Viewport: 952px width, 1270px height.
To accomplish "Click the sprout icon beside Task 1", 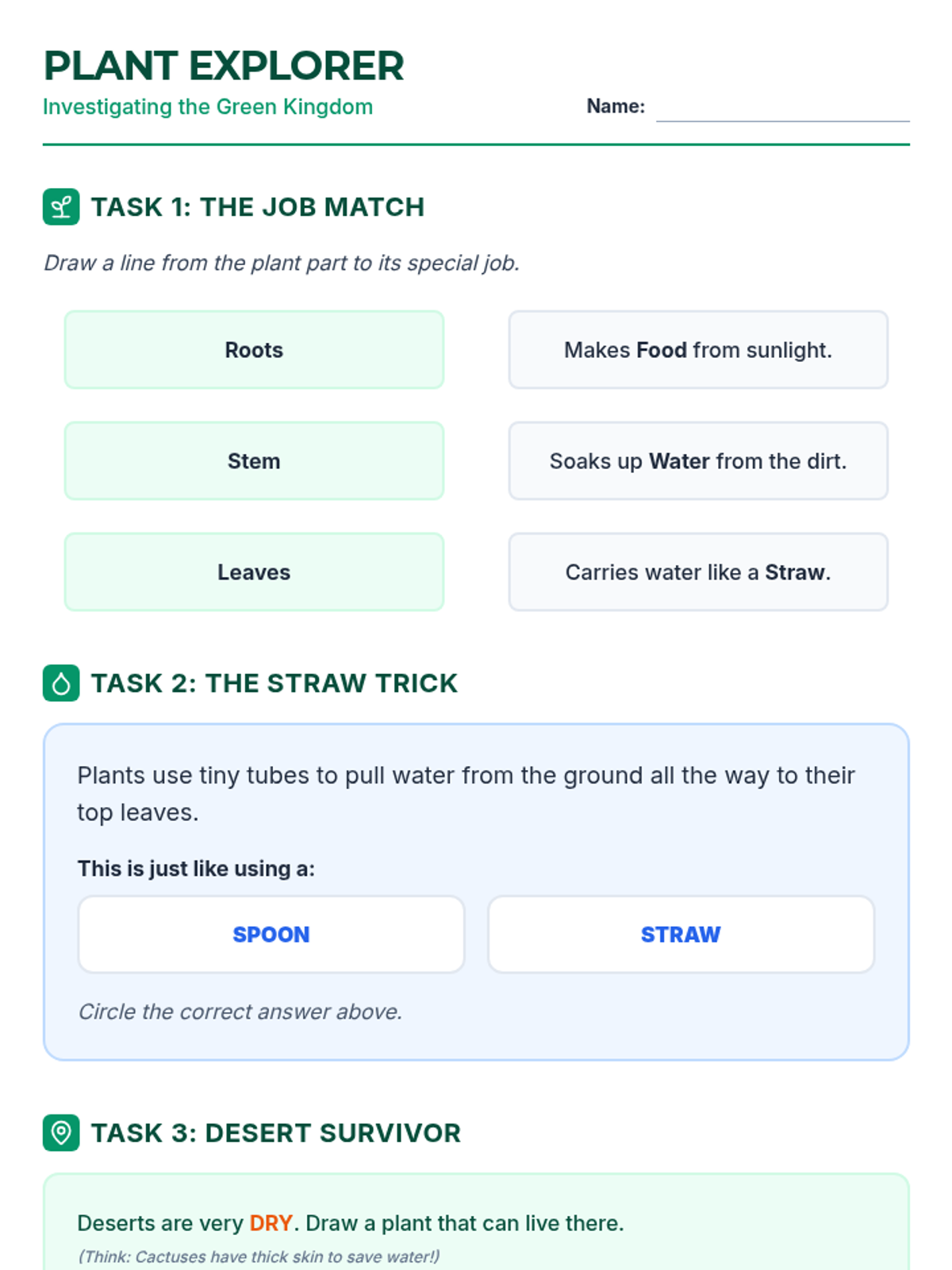I will (x=61, y=207).
